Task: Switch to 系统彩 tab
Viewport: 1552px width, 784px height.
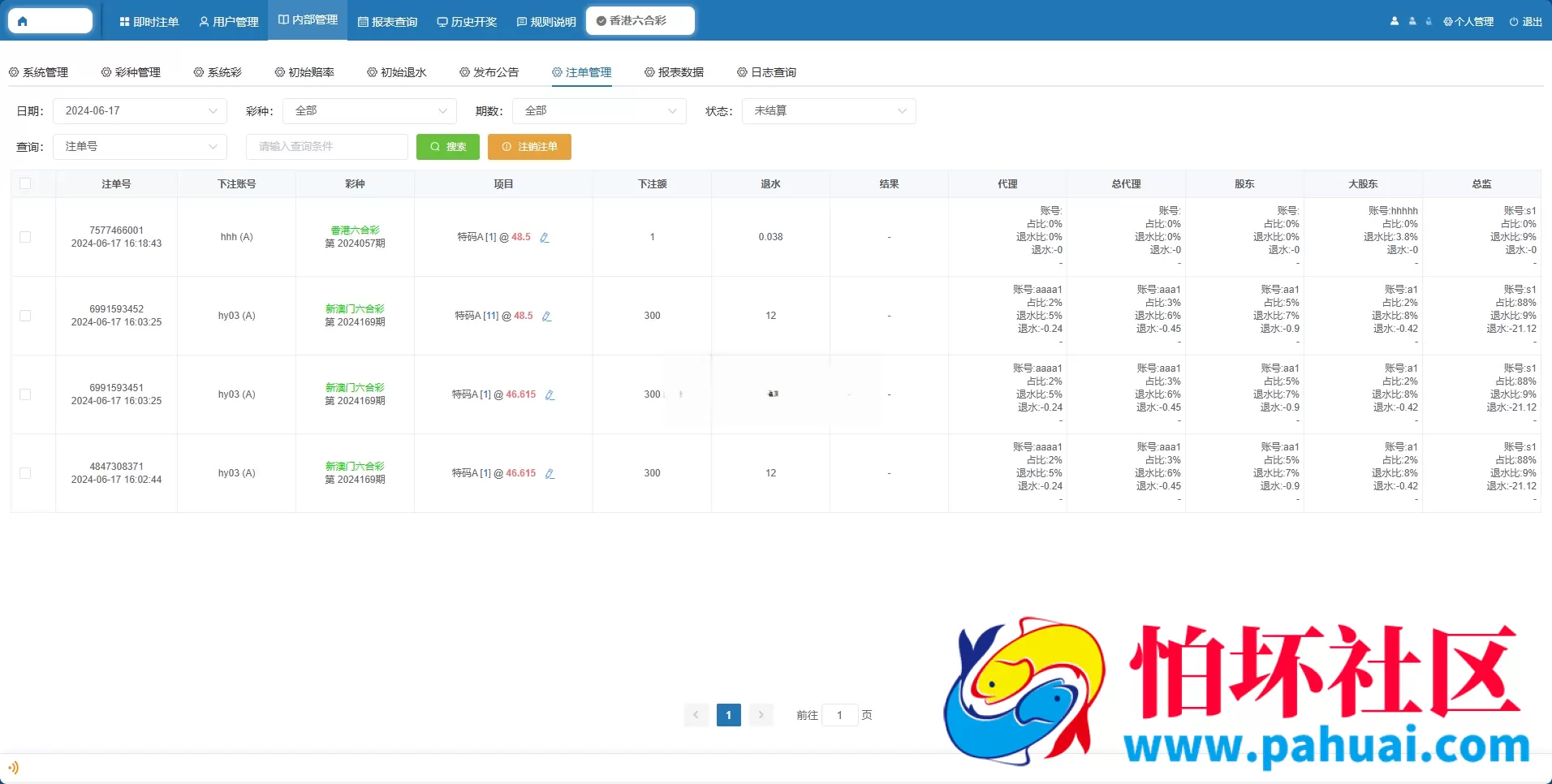Action: 218,72
